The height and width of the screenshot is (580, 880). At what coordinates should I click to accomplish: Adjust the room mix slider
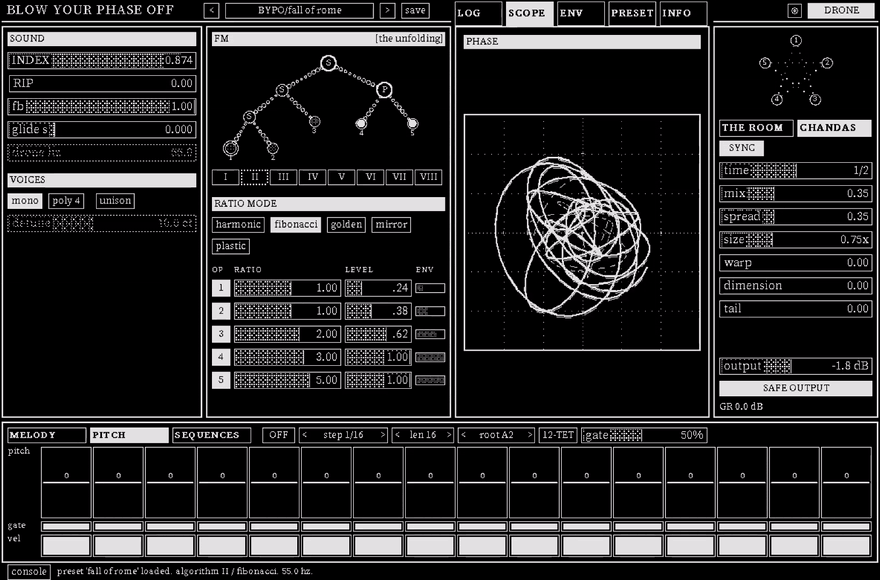pyautogui.click(x=796, y=194)
